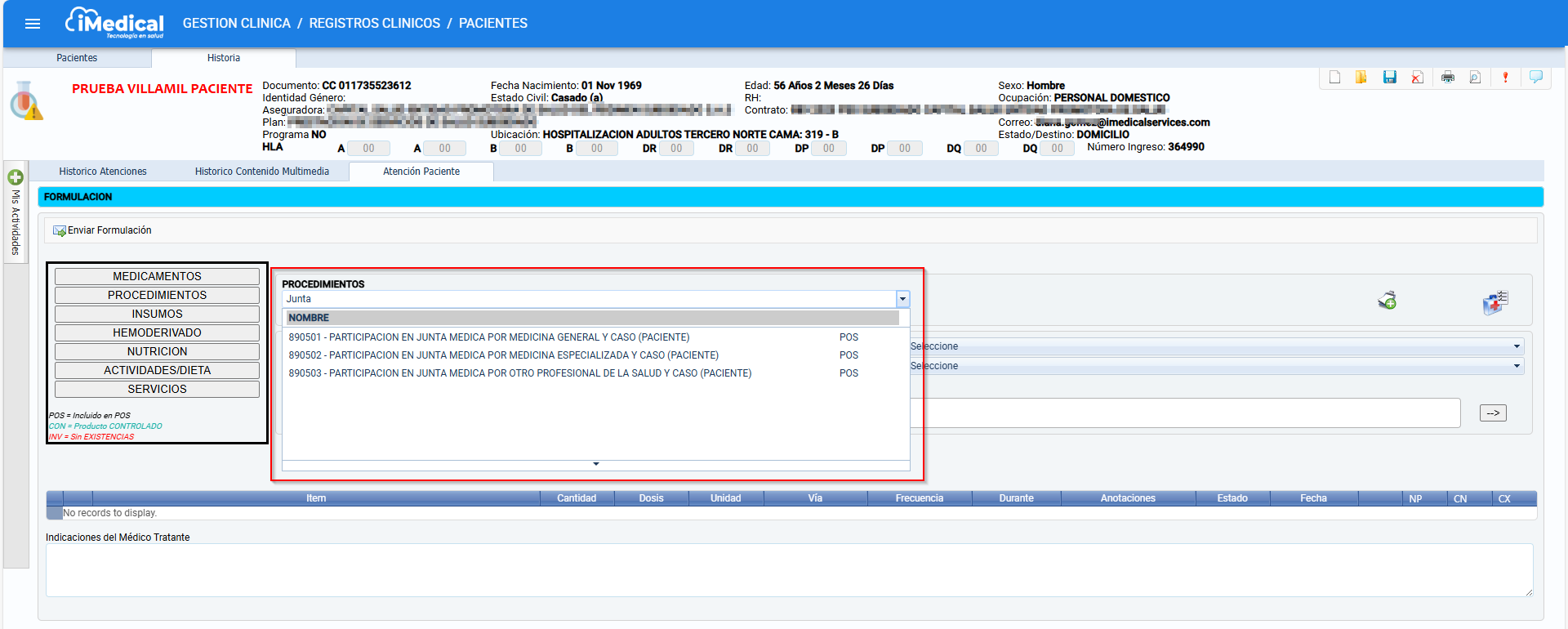
Task: Switch to the Pacientes tab
Action: (x=77, y=58)
